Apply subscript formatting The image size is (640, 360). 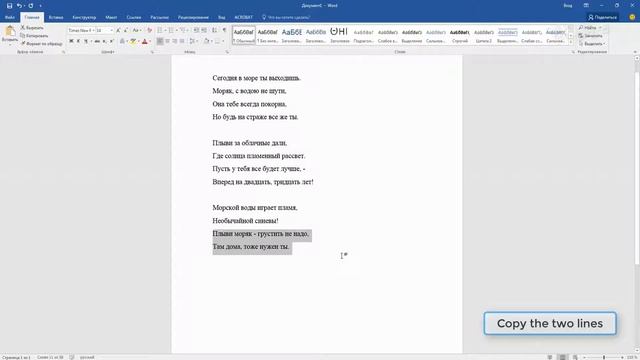click(104, 41)
